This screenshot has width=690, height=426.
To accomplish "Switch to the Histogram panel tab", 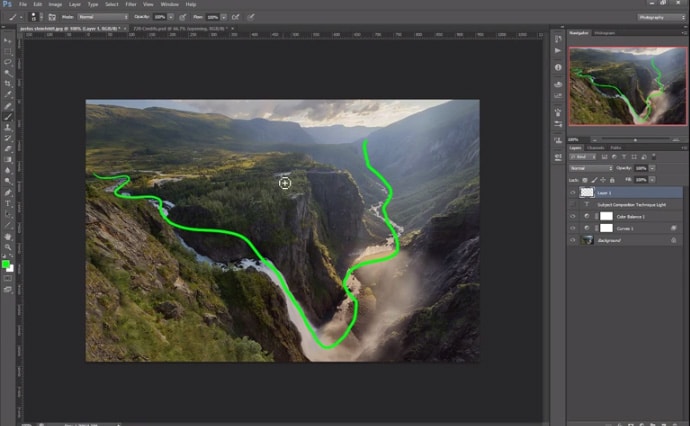I will pyautogui.click(x=604, y=33).
